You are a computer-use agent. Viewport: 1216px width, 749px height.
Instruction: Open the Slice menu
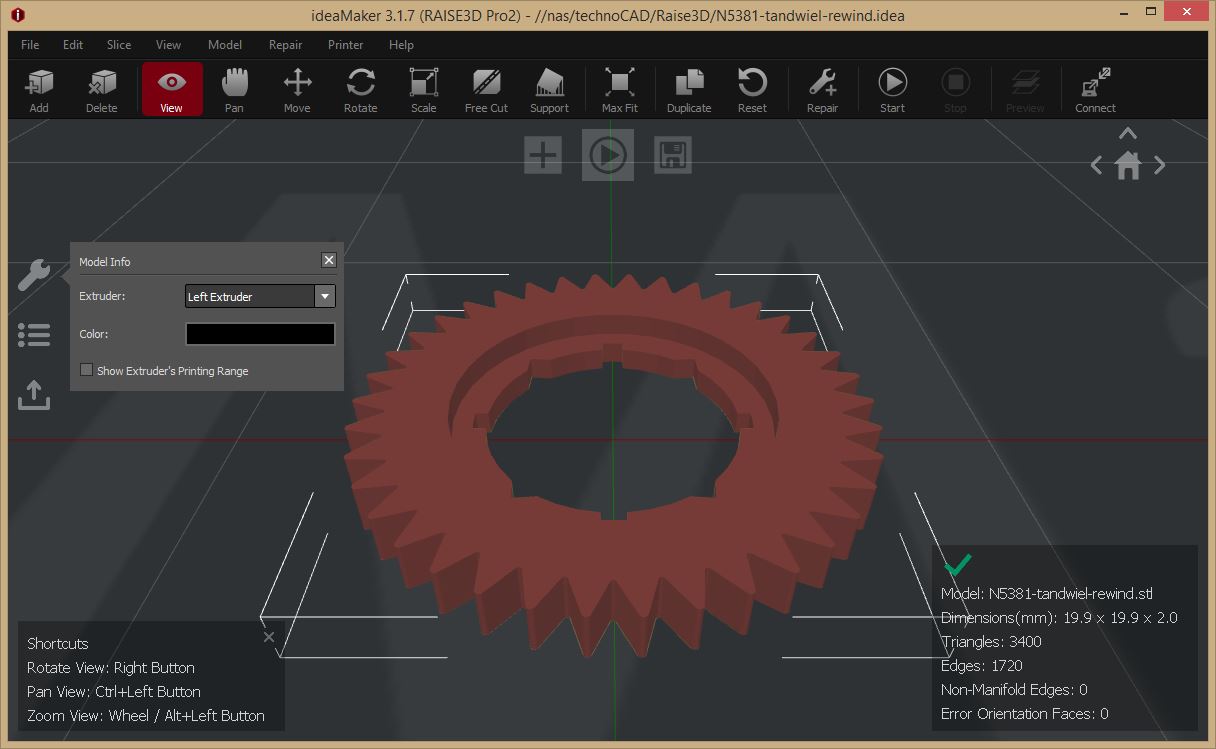tap(119, 45)
